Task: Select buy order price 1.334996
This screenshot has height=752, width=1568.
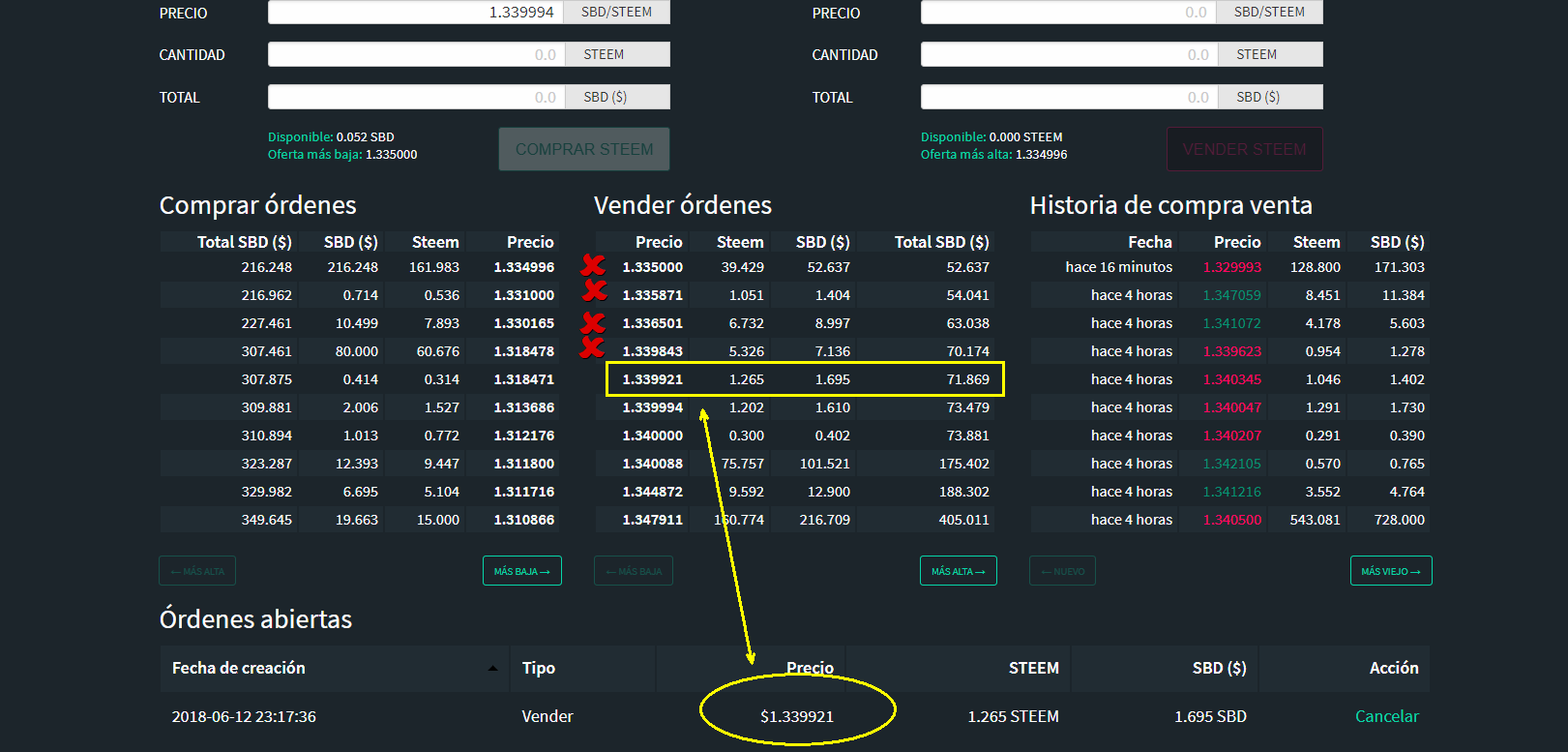Action: tap(524, 268)
